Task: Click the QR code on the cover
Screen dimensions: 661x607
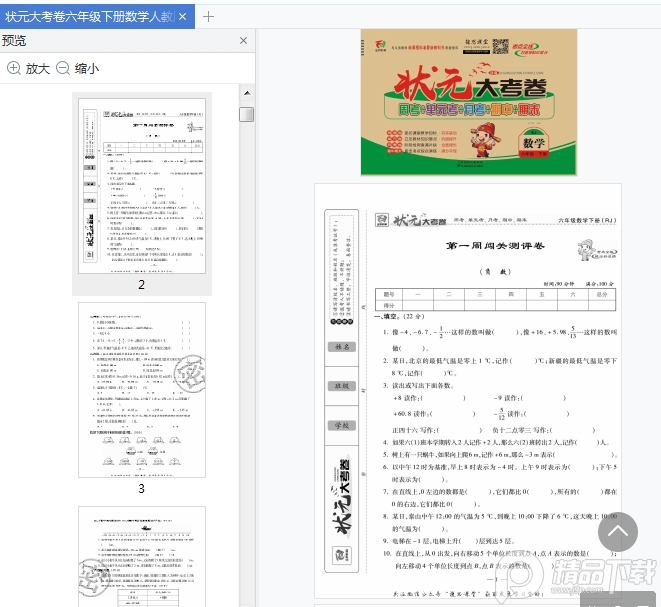Action: tap(501, 46)
